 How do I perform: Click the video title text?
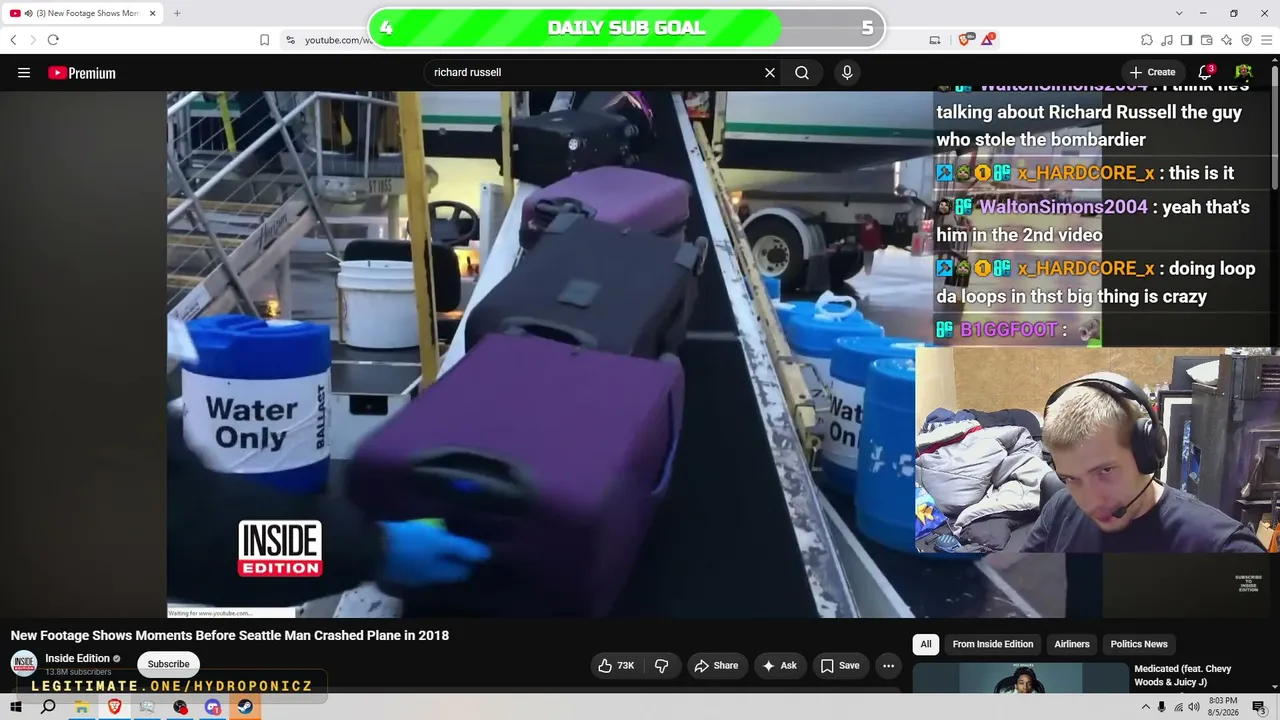230,635
